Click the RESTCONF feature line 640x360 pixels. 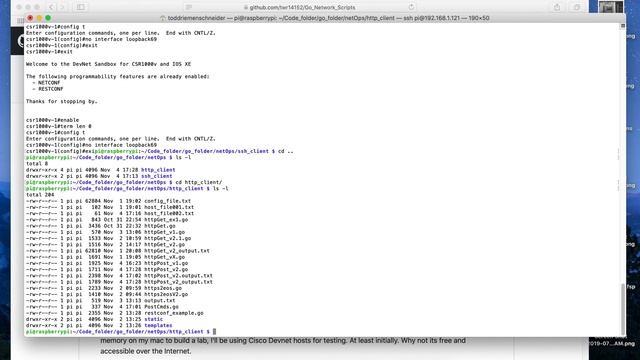[x=48, y=89]
